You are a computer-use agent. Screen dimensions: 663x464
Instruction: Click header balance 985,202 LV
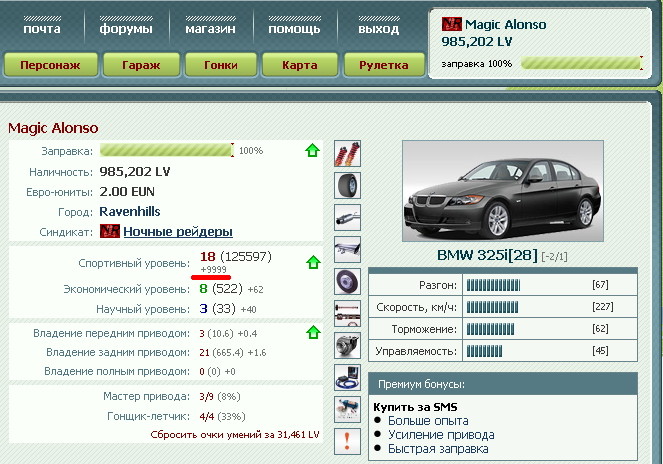[477, 41]
